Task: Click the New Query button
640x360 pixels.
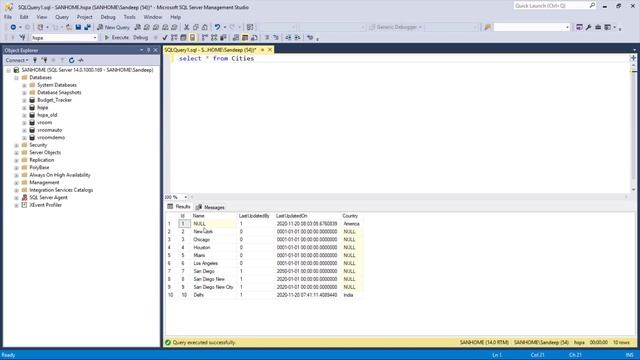Action: (x=113, y=27)
